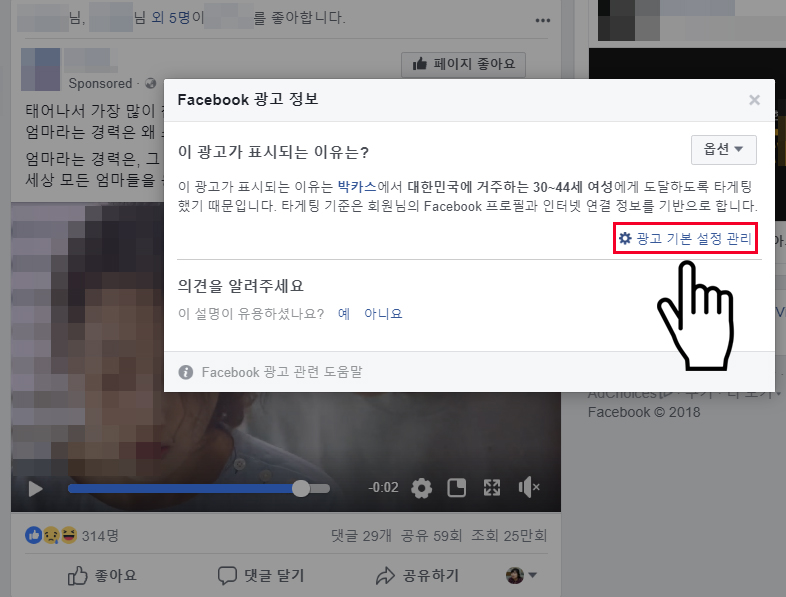Click the 광고 기본 설정 관리 link

point(685,238)
